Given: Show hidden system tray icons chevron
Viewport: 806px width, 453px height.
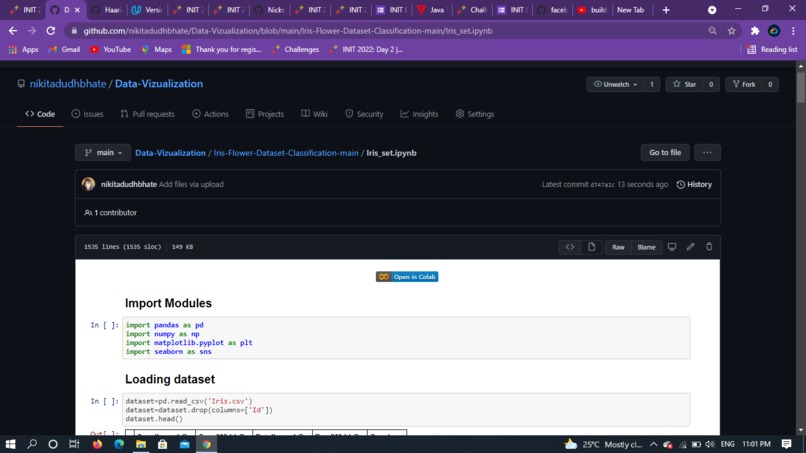Looking at the screenshot, I should [x=653, y=444].
